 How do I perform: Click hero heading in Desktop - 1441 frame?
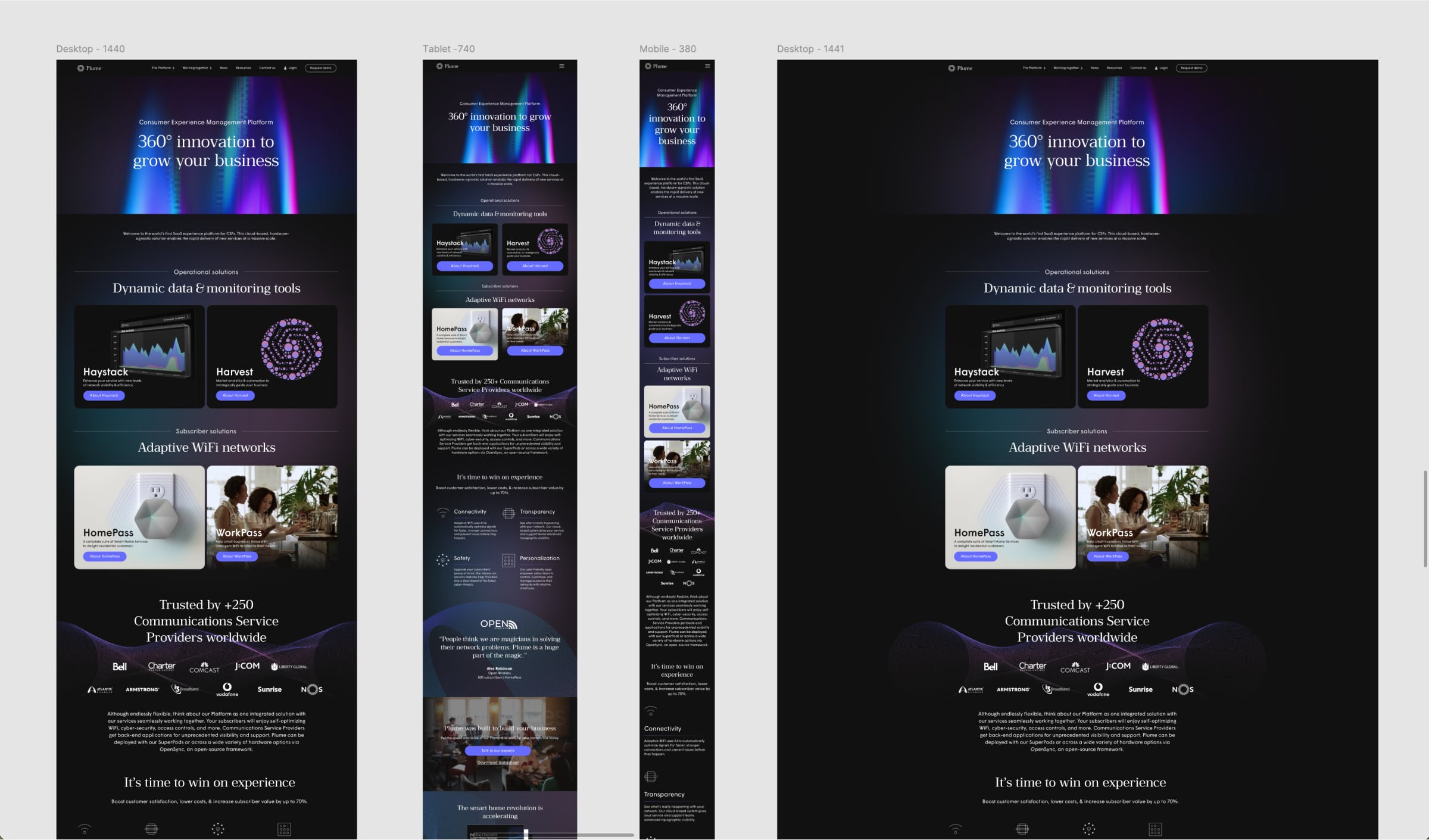coord(1077,151)
